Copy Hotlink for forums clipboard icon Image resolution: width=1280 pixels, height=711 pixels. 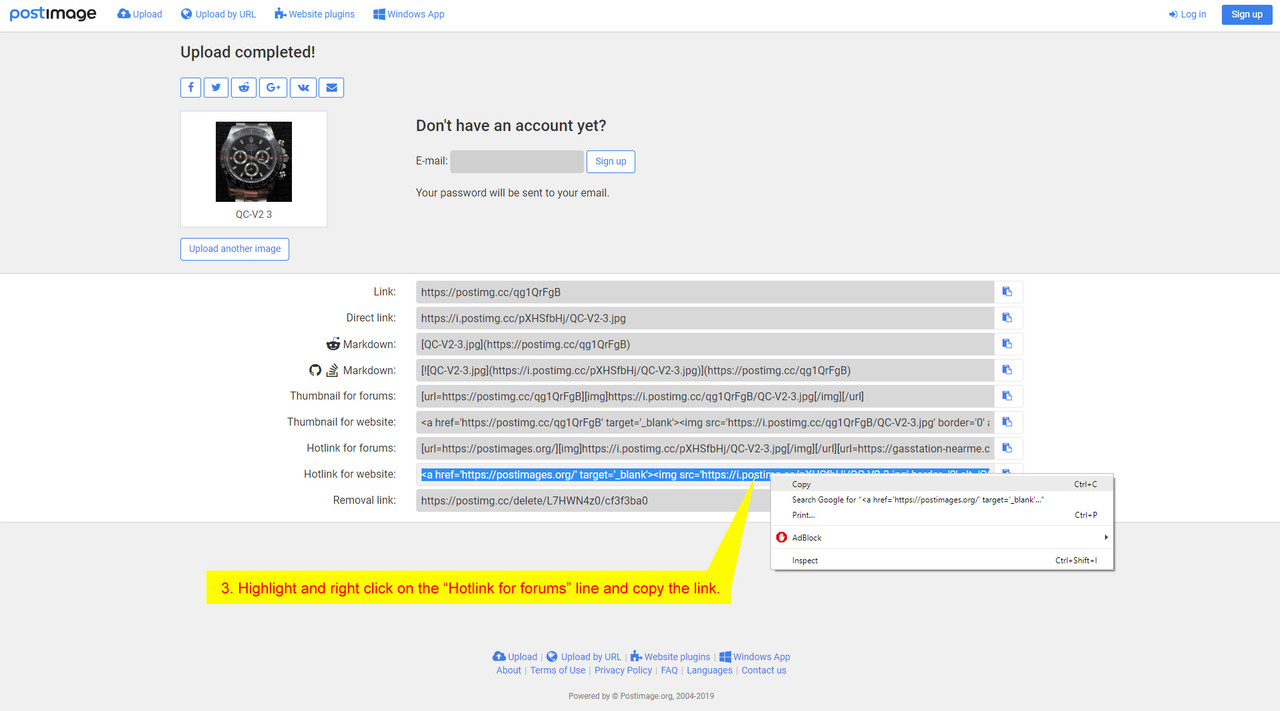[x=1008, y=448]
